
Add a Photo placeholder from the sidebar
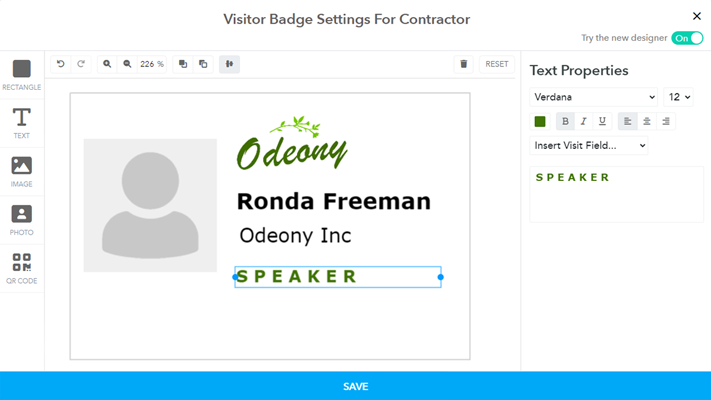click(21, 219)
